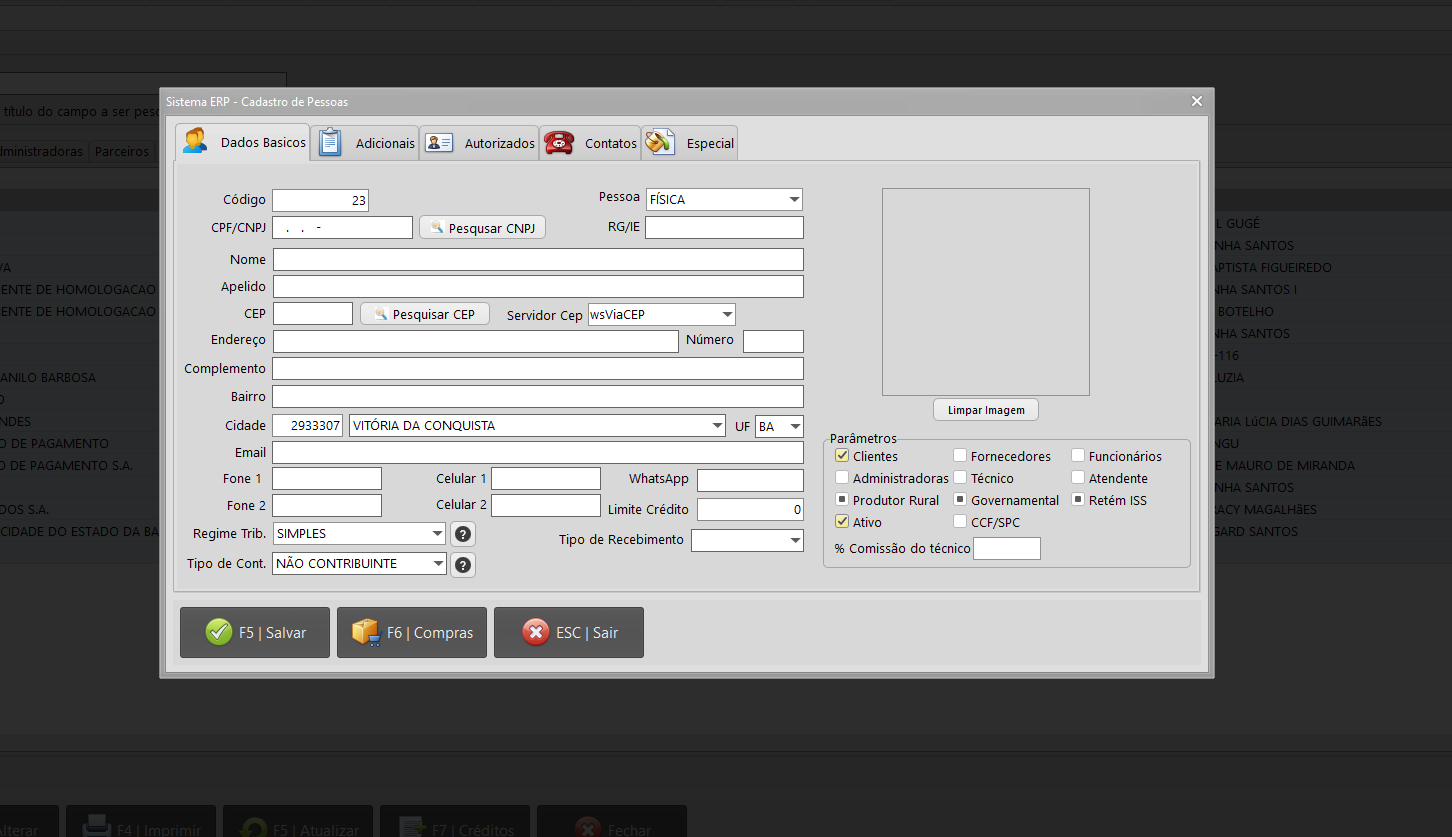Close the Cadastro de Pessoas dialog

click(1197, 101)
